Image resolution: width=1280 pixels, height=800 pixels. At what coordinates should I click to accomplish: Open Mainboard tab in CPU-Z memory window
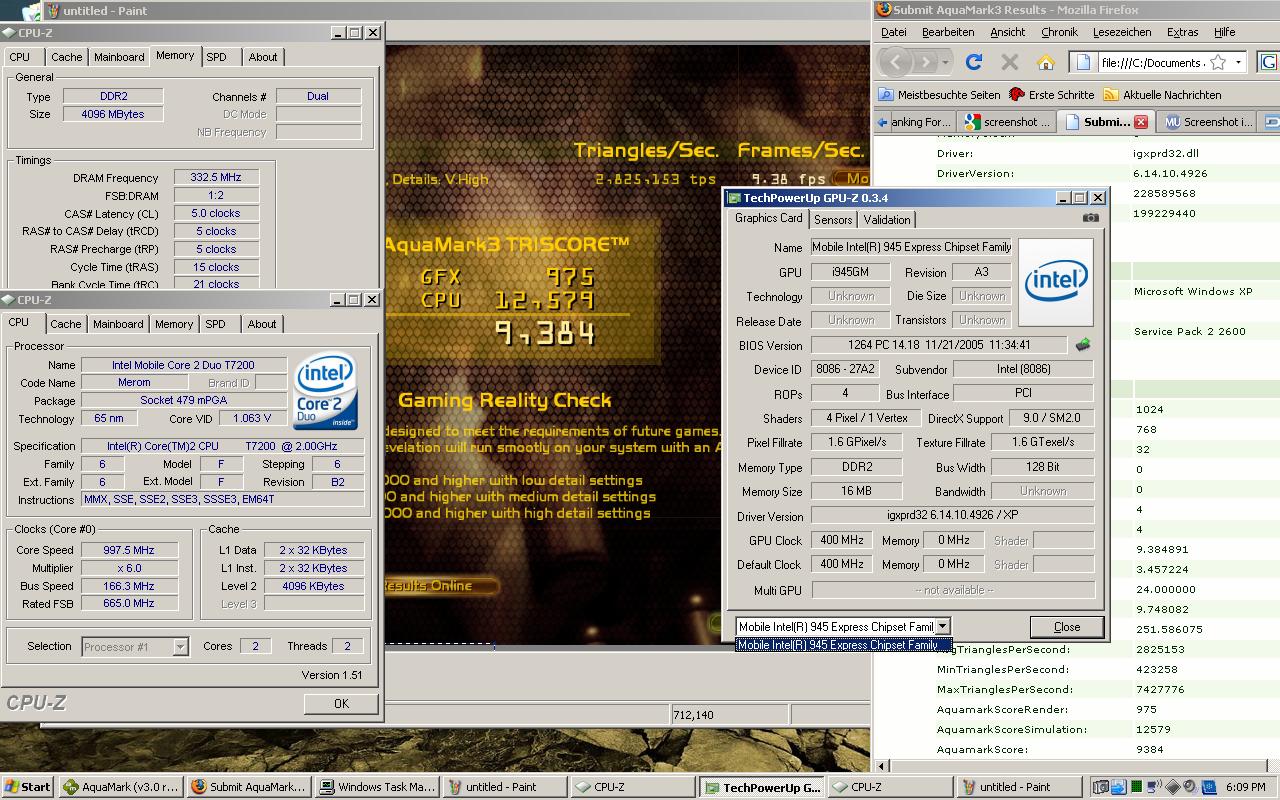[119, 57]
